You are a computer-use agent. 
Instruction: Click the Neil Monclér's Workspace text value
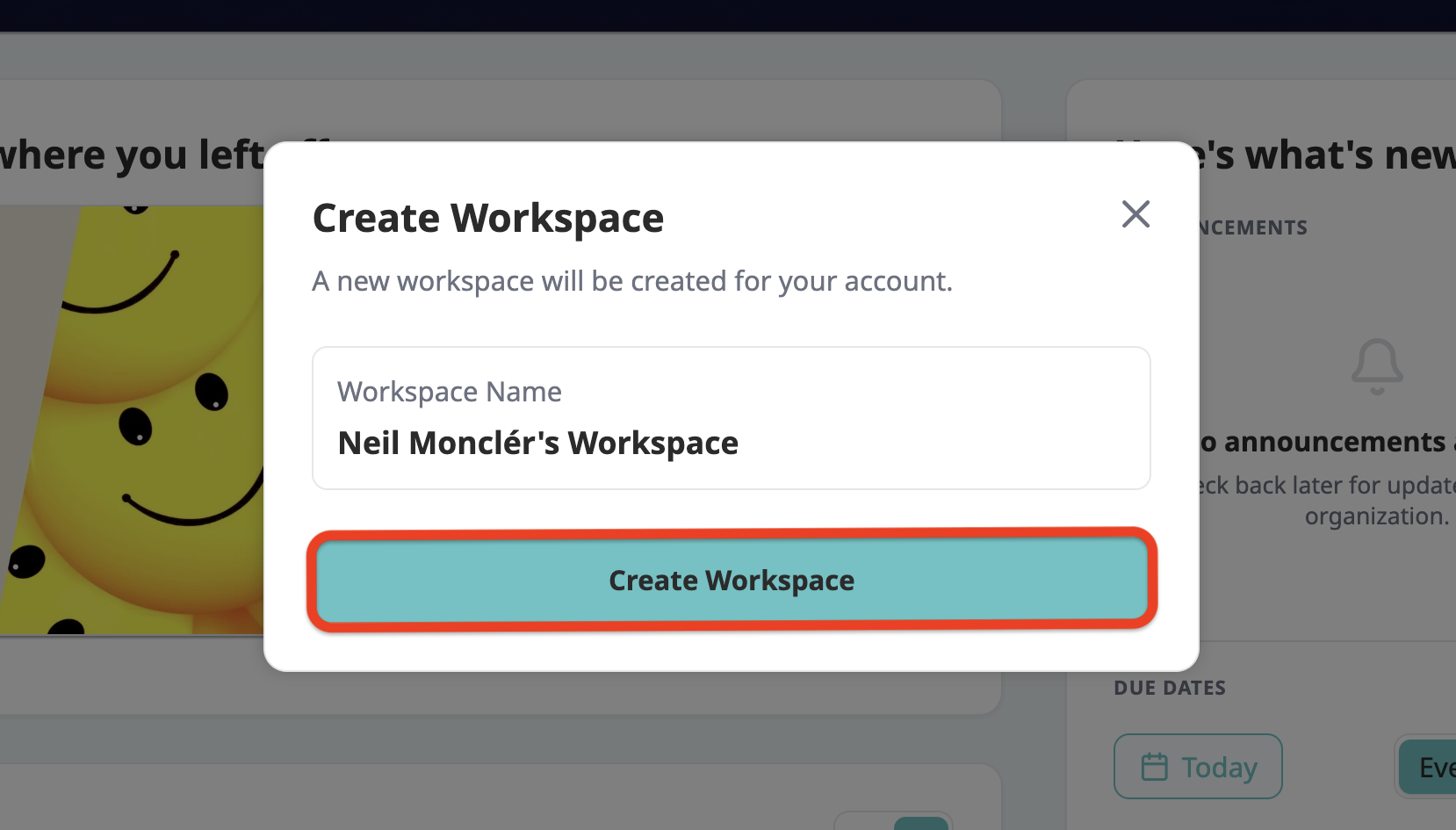[x=537, y=444]
